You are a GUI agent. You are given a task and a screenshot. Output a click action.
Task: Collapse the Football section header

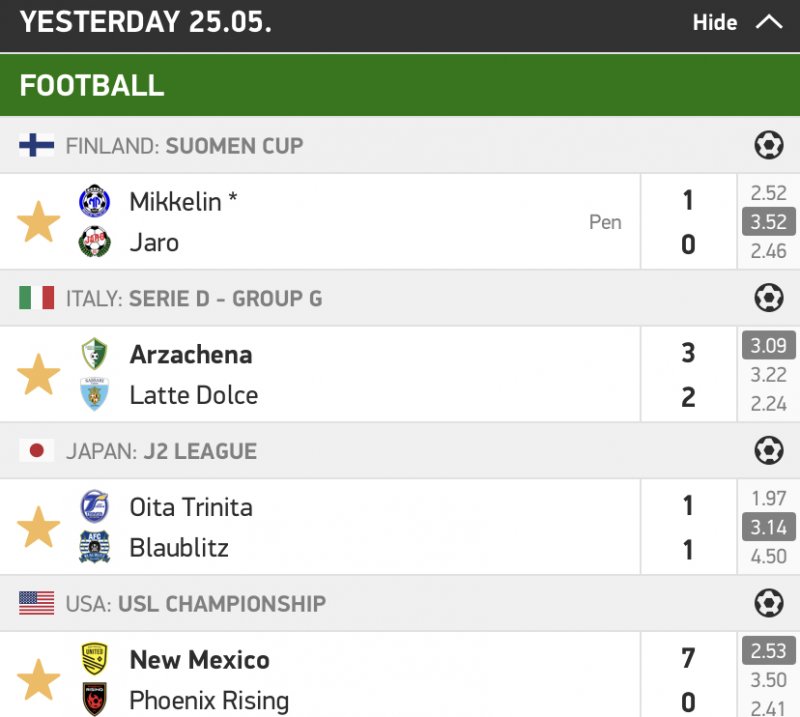pyautogui.click(x=400, y=85)
